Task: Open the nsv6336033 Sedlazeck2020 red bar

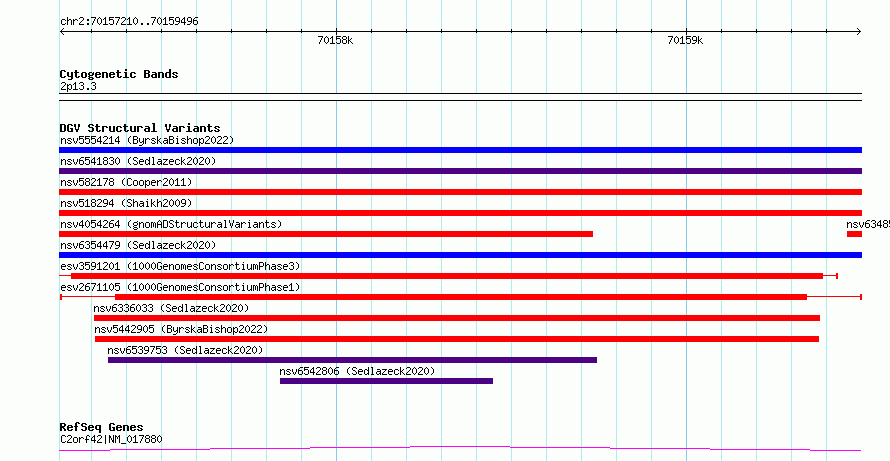Action: click(x=457, y=318)
